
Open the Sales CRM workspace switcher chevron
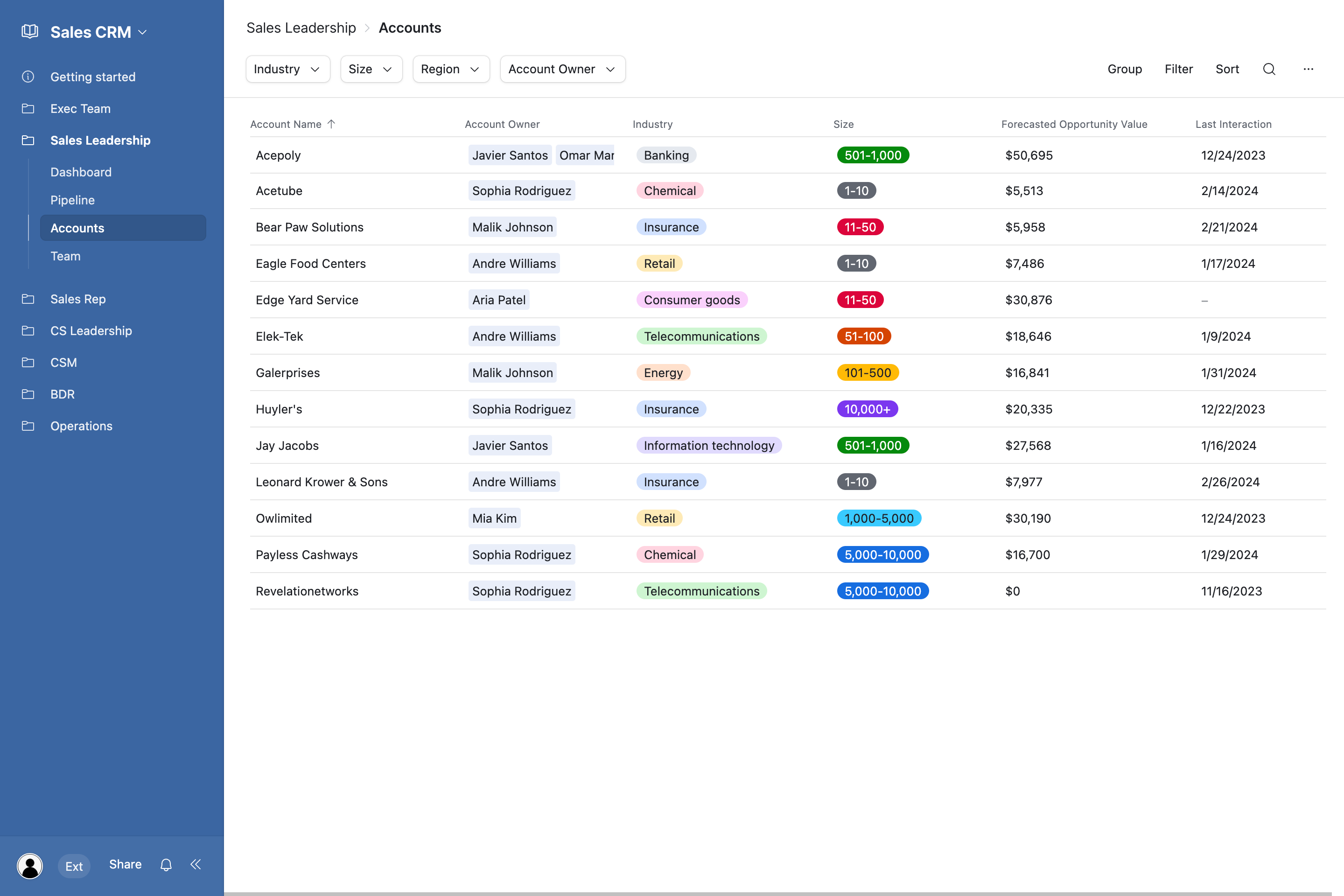coord(143,32)
